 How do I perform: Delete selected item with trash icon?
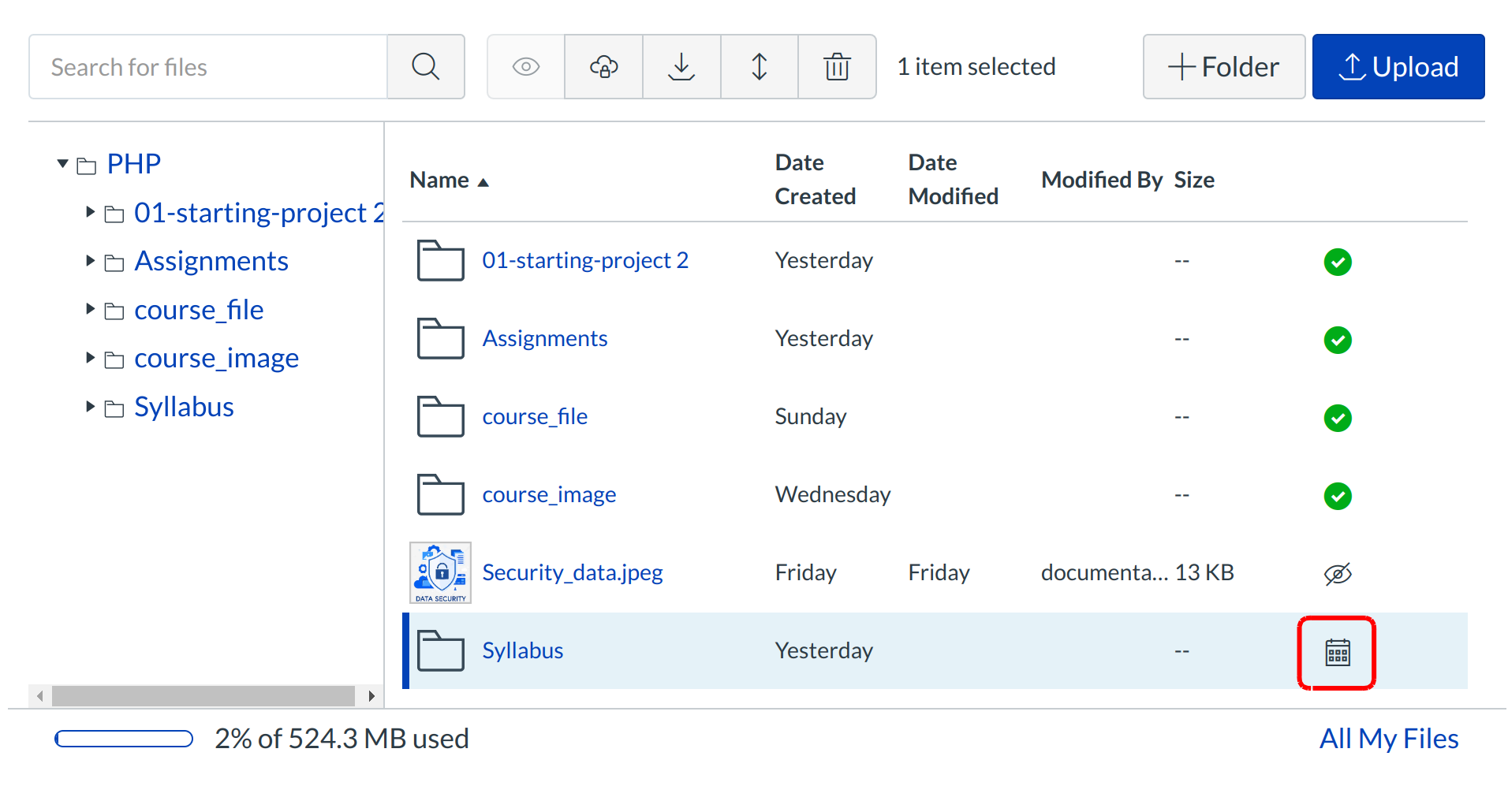(837, 67)
